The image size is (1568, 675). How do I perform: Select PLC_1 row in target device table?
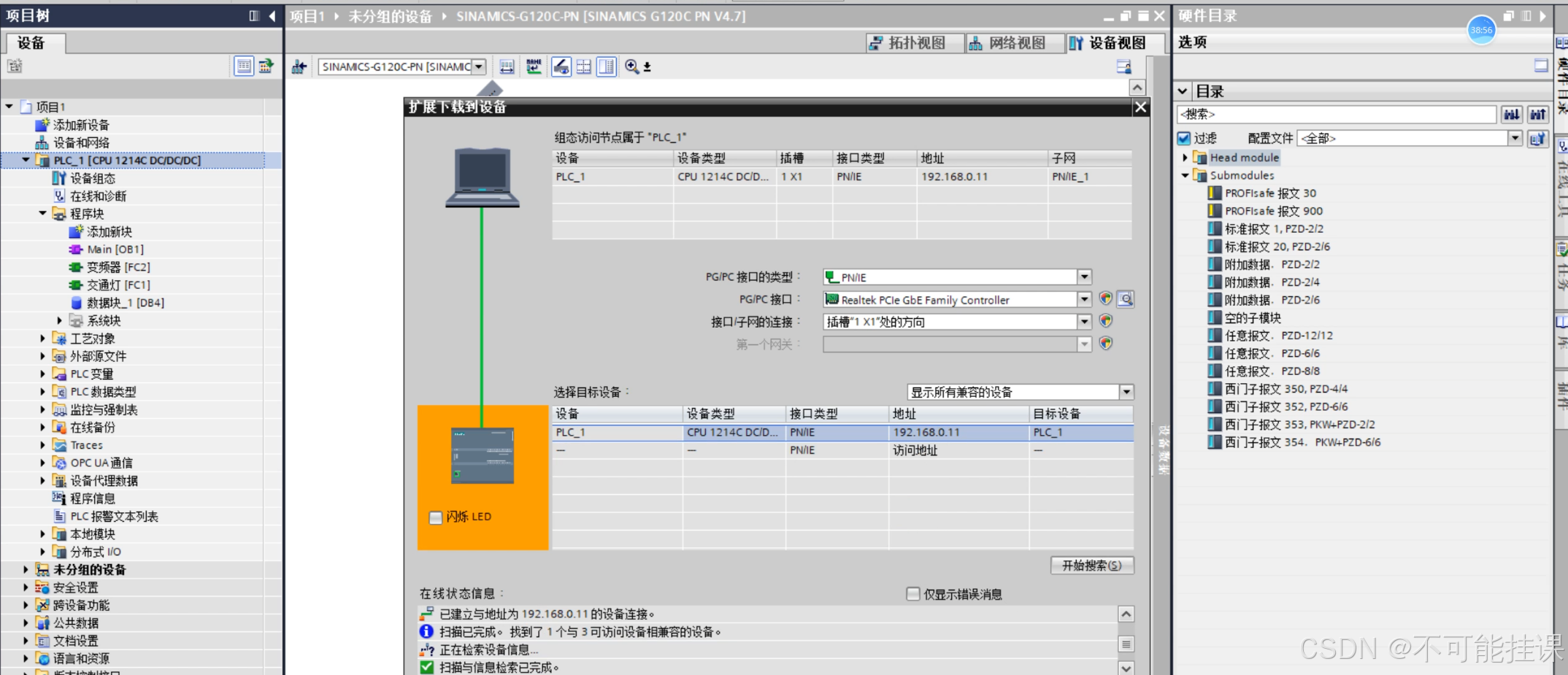843,433
